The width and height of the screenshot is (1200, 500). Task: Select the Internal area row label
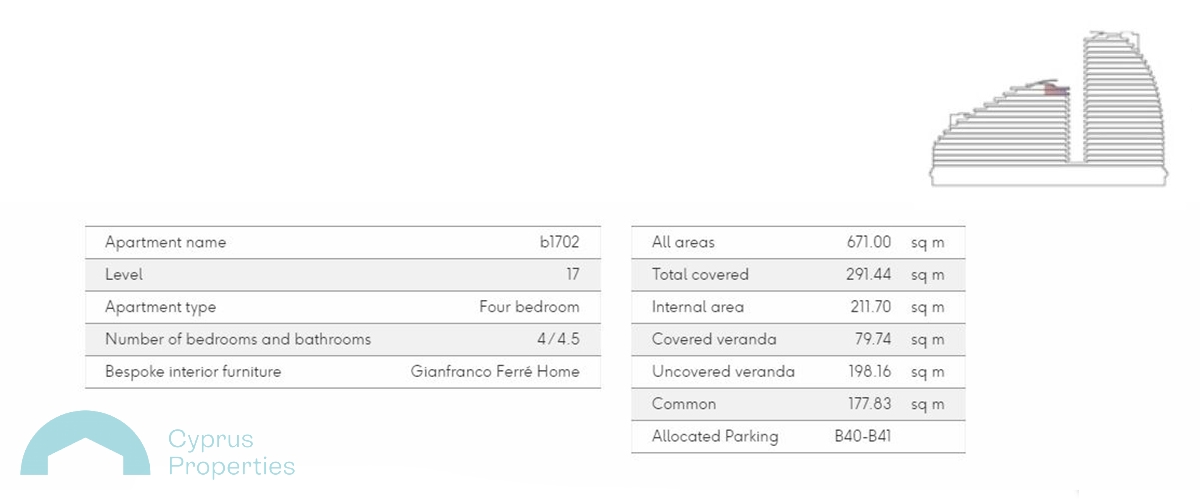pyautogui.click(x=698, y=307)
